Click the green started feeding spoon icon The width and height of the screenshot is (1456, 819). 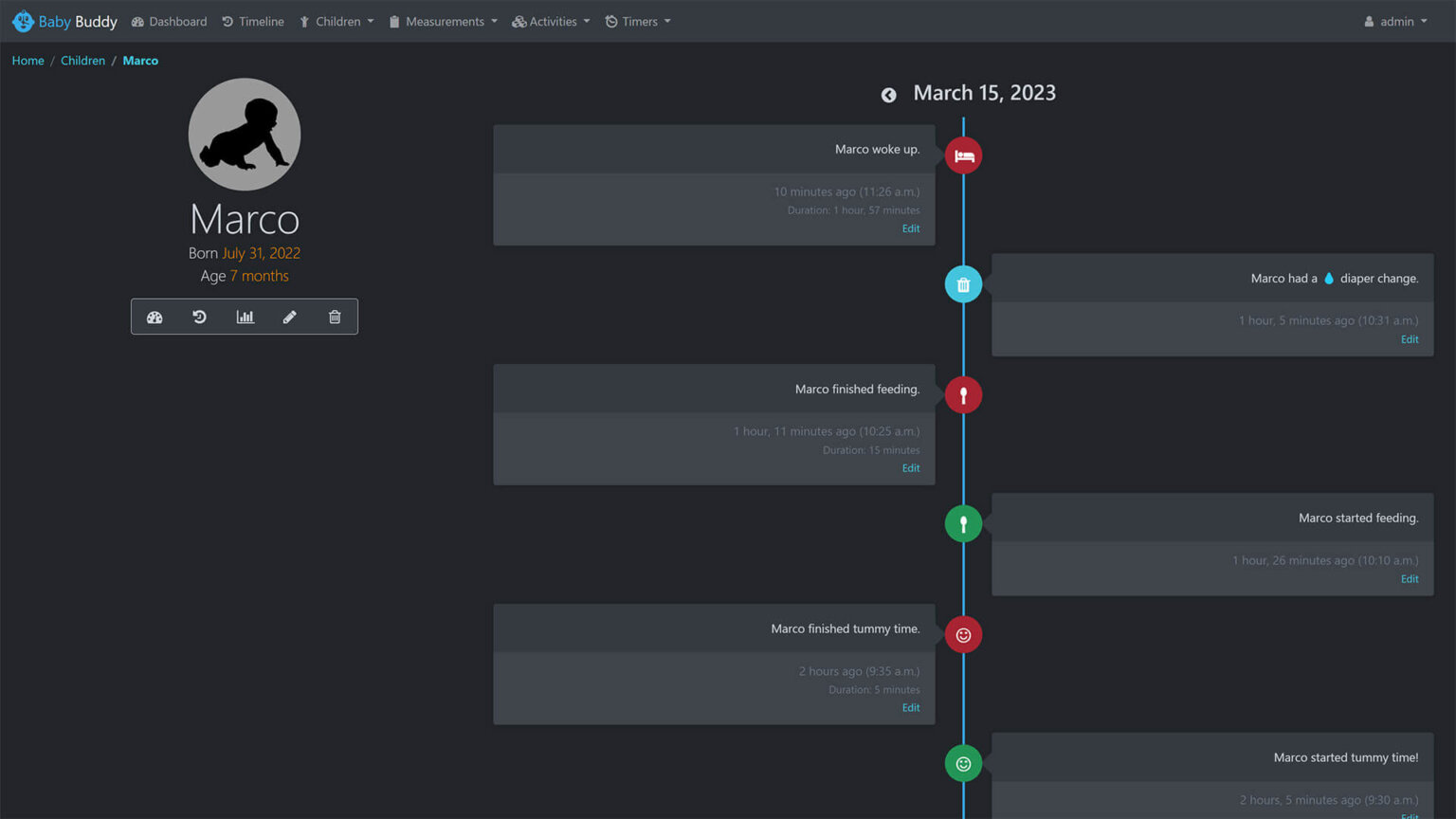(x=963, y=523)
